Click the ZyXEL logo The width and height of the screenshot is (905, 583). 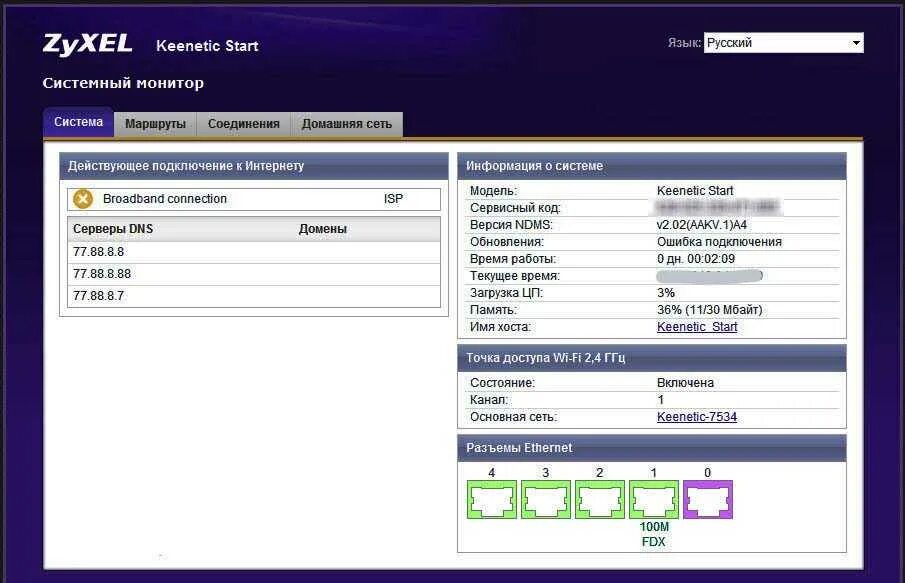tap(87, 44)
